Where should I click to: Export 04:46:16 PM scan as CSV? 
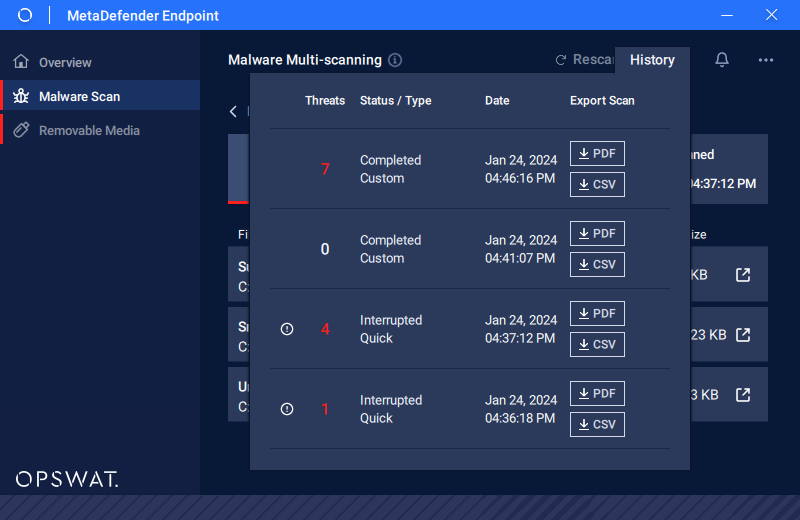597,184
